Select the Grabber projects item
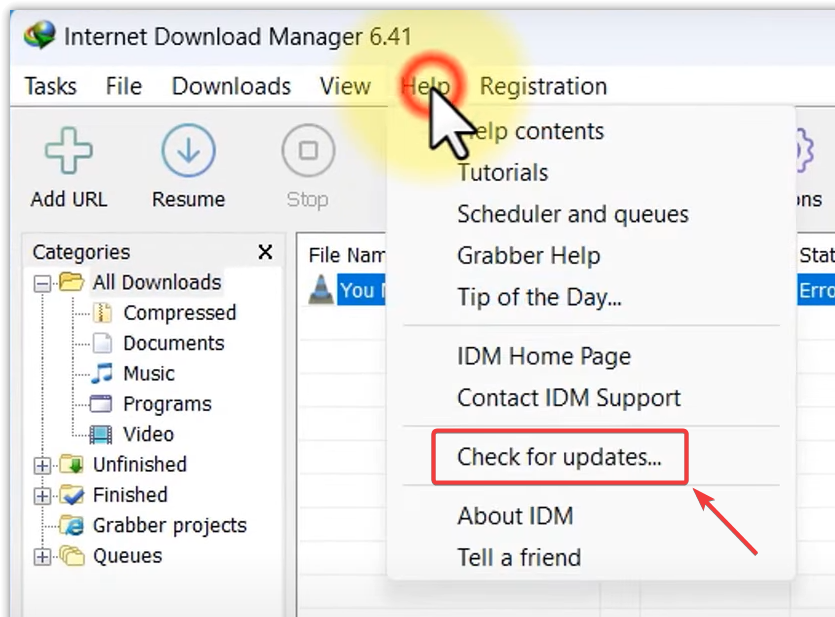This screenshot has height=617, width=835. (x=169, y=525)
